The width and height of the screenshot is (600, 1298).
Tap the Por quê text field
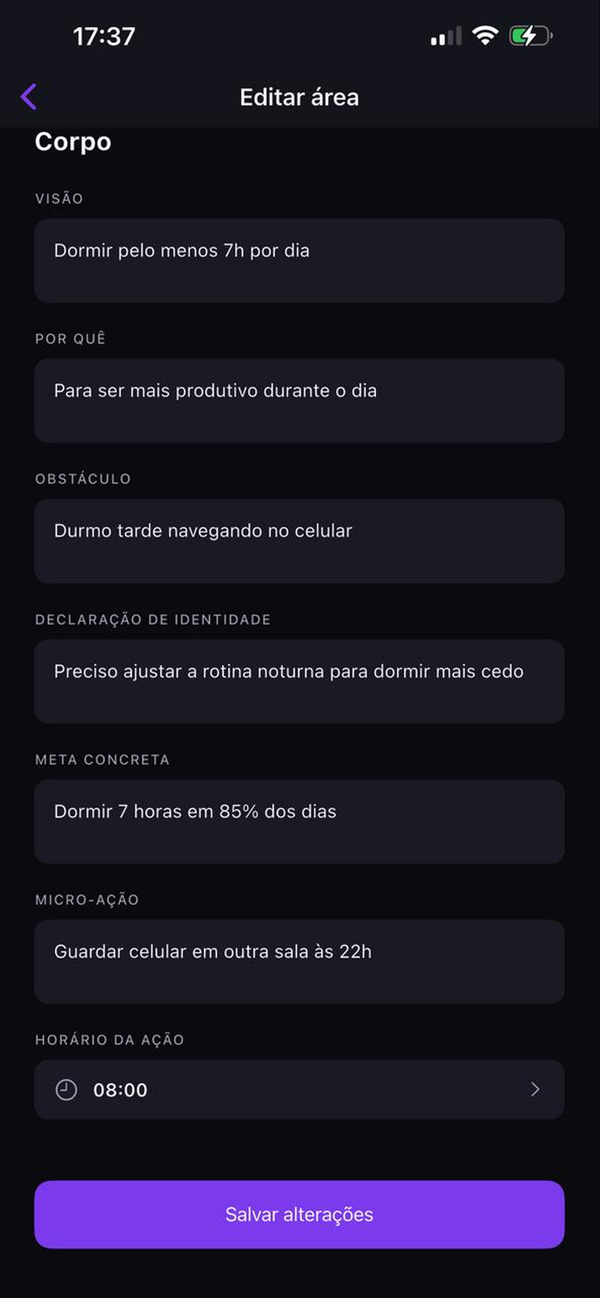pyautogui.click(x=300, y=398)
